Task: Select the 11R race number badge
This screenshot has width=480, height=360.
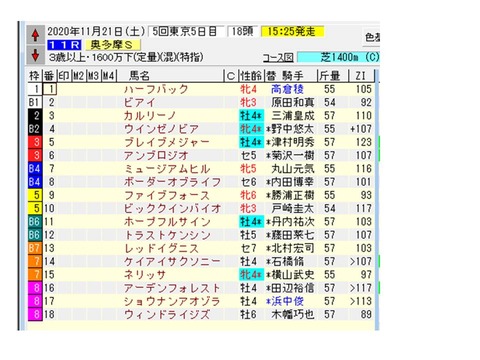Action: (64, 45)
